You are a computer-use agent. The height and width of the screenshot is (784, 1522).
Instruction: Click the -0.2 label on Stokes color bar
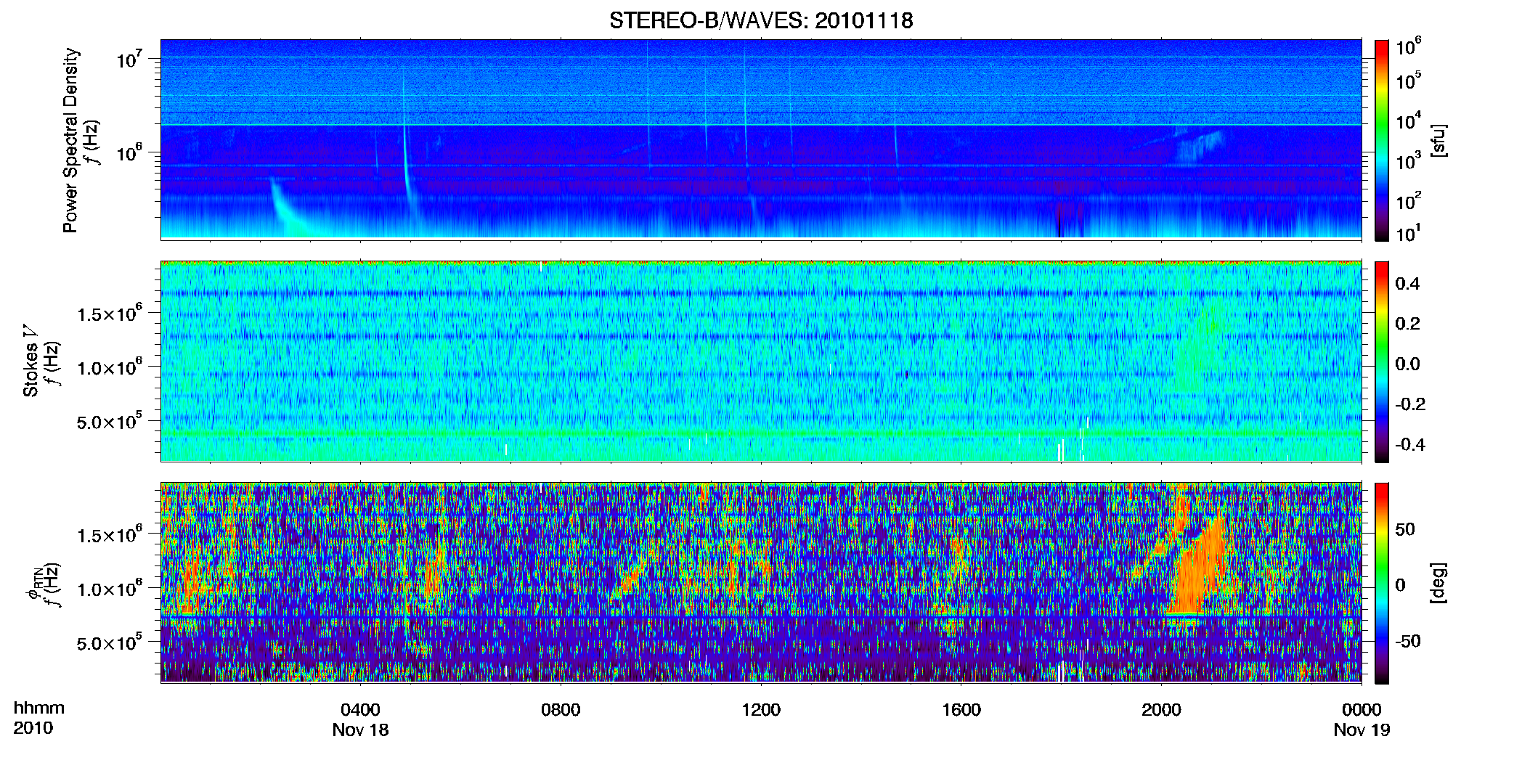point(1410,404)
